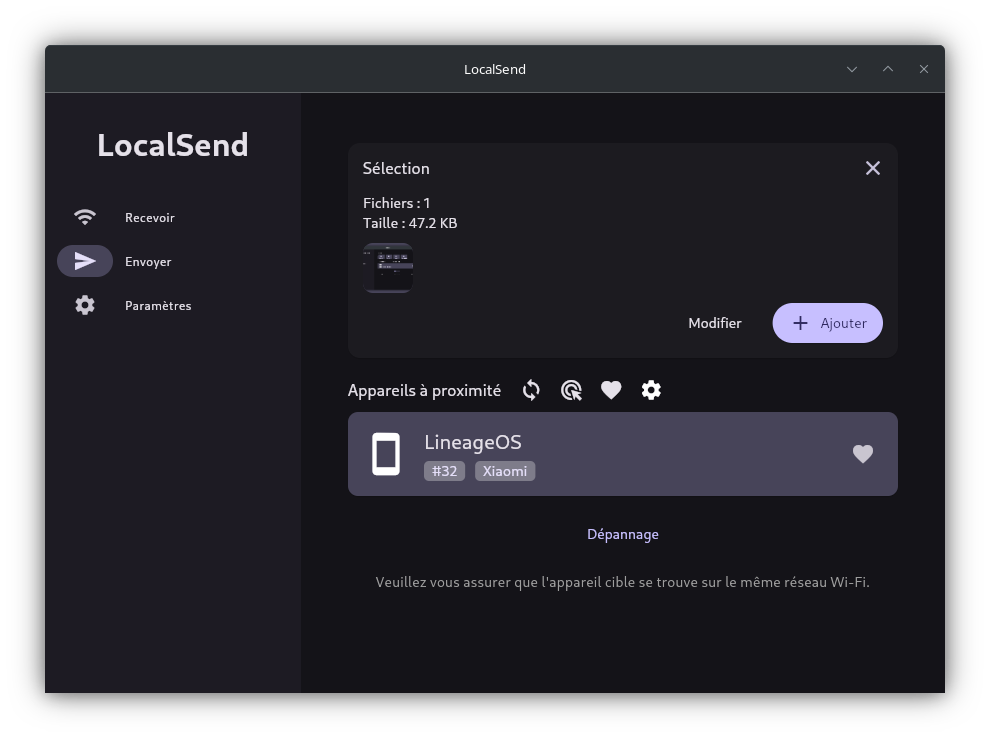Minimize the LocalSend window
The height and width of the screenshot is (738, 990).
tap(852, 69)
